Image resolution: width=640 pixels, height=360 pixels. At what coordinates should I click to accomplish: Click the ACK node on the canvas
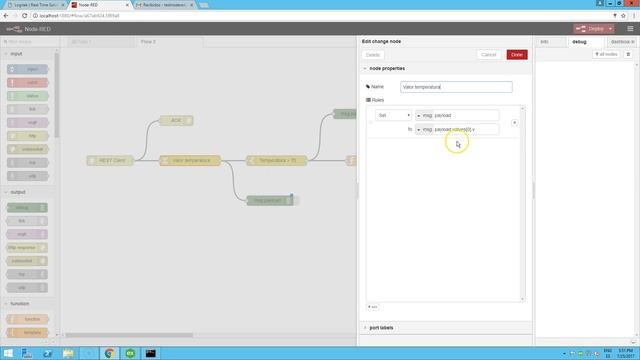(176, 120)
